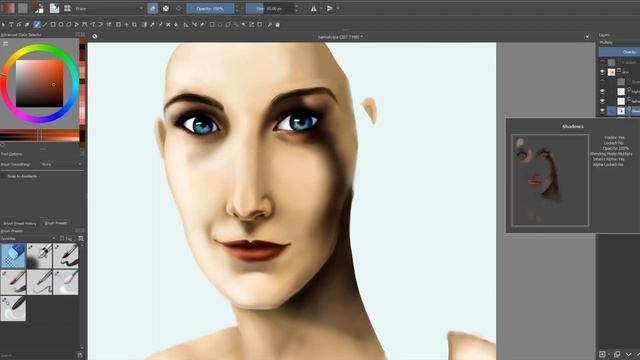
Task: Click the reload original preset icon
Action: click(179, 8)
